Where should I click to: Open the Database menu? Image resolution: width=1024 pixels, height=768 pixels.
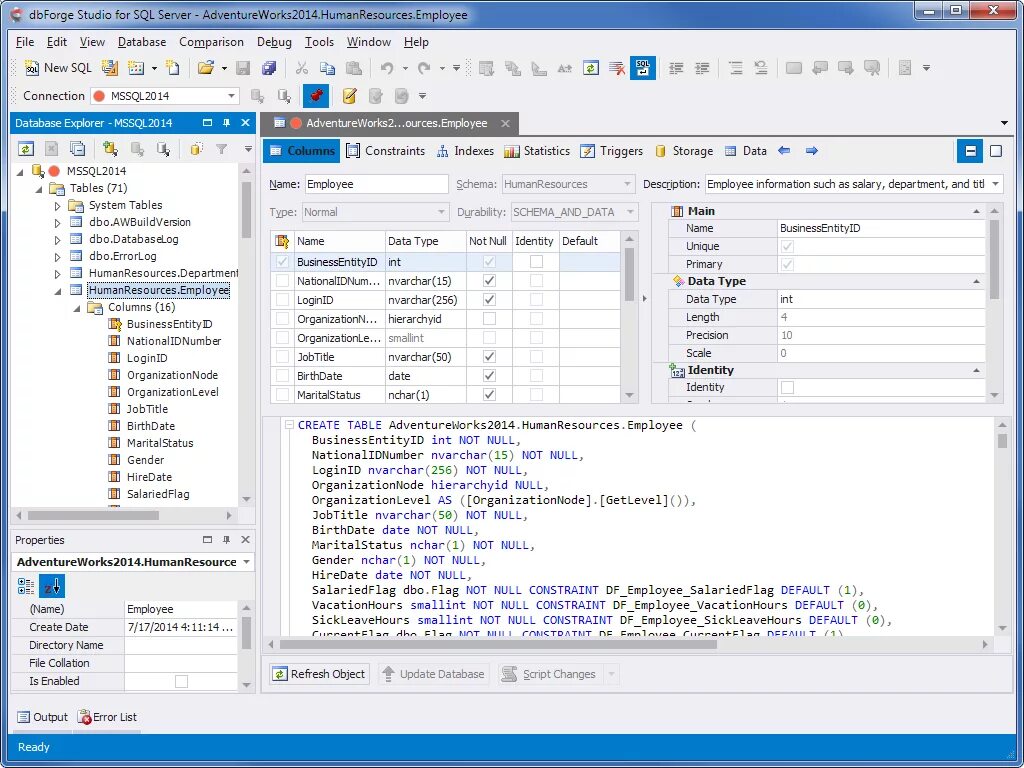[x=142, y=42]
